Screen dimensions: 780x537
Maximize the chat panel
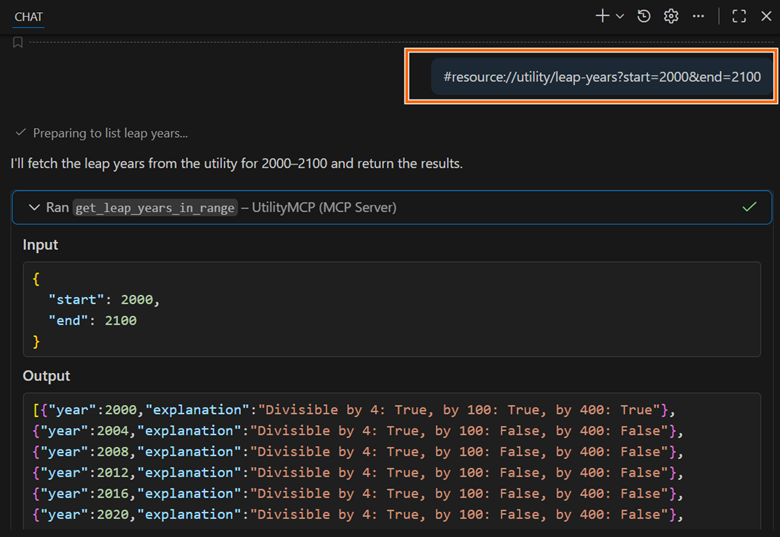[x=739, y=16]
